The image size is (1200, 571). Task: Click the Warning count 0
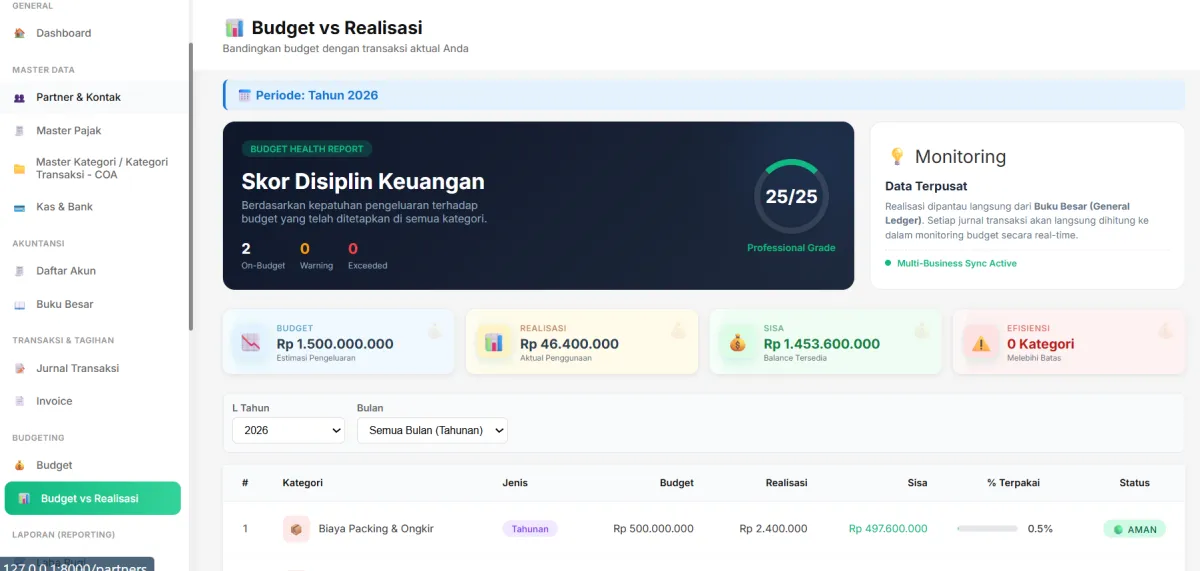(305, 248)
